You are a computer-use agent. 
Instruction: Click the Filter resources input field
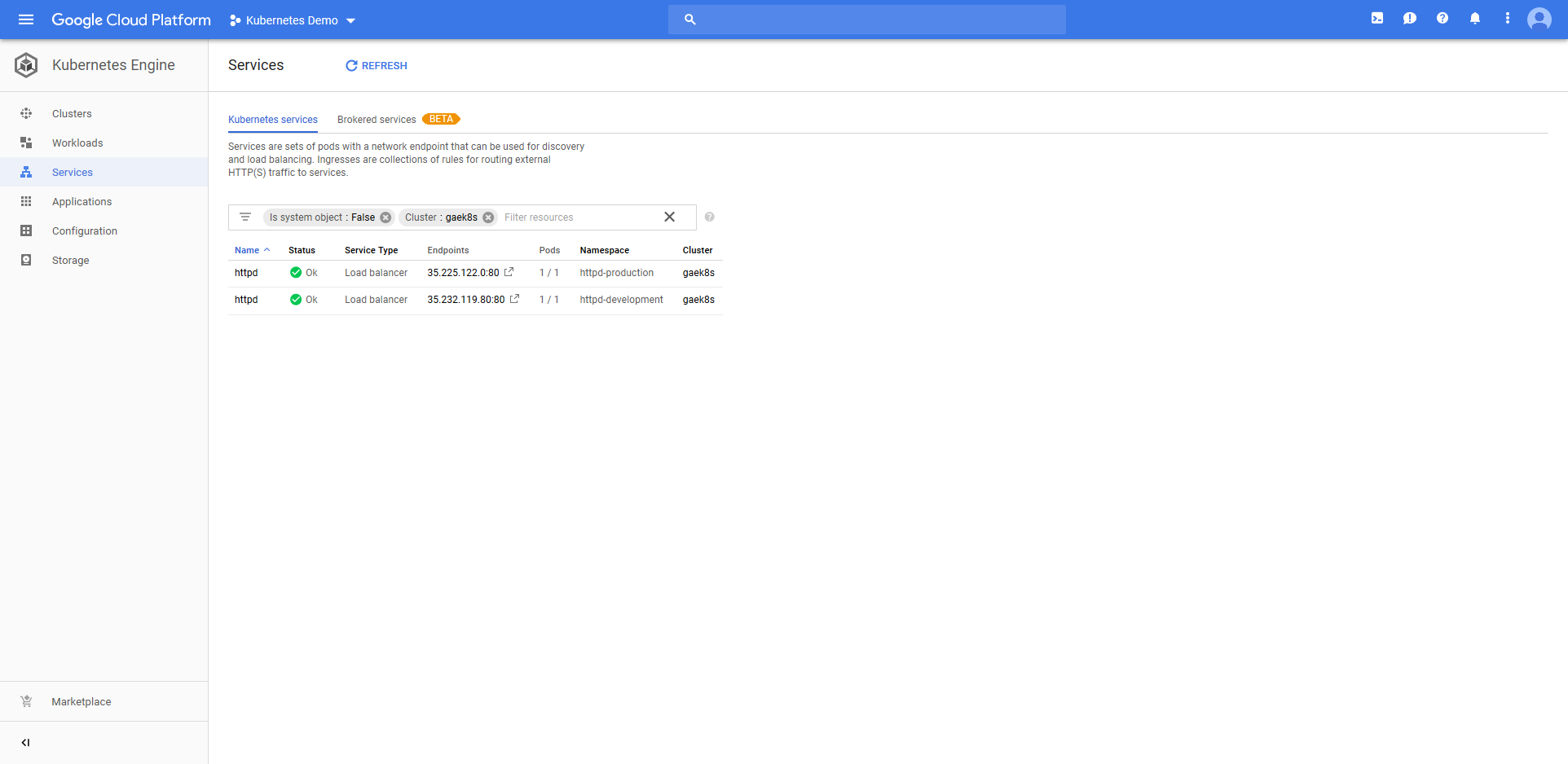[x=579, y=217]
